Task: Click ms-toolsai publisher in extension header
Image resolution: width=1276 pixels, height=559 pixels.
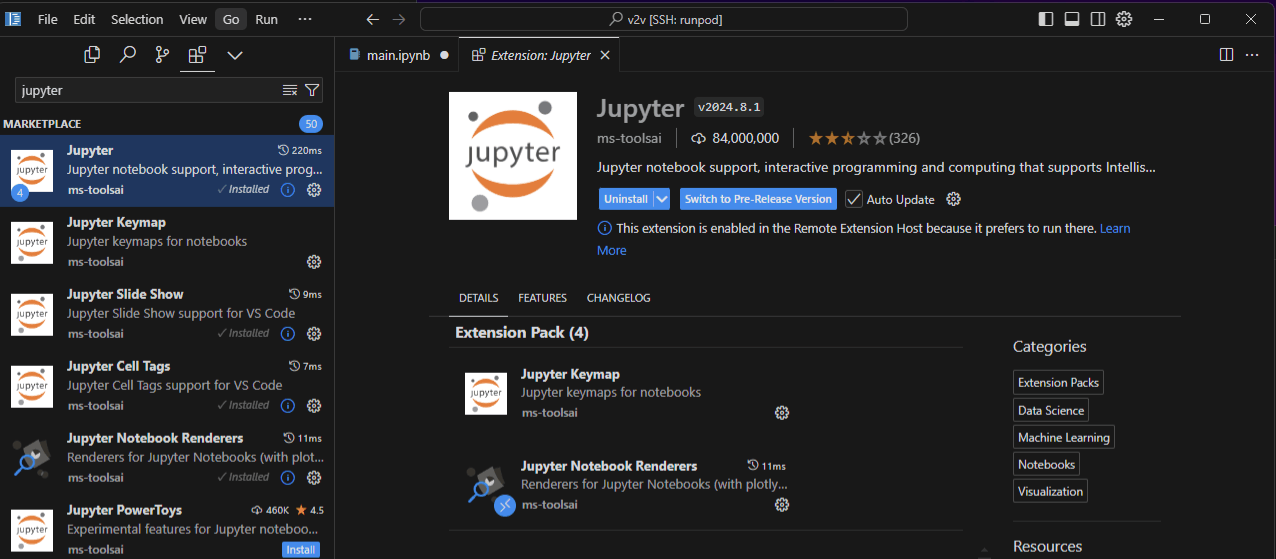Action: pyautogui.click(x=630, y=138)
